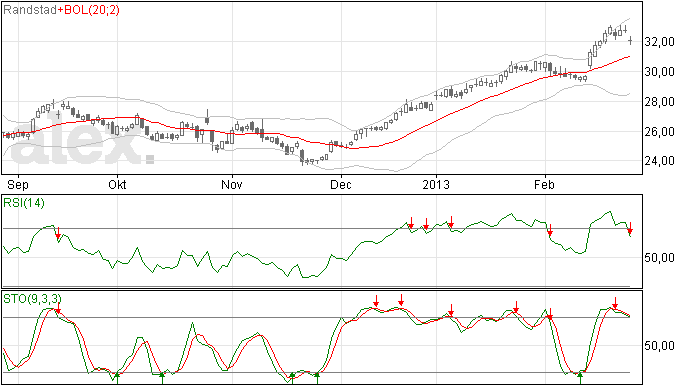Click the Sep month label
This screenshot has width=690, height=387.
coord(18,184)
